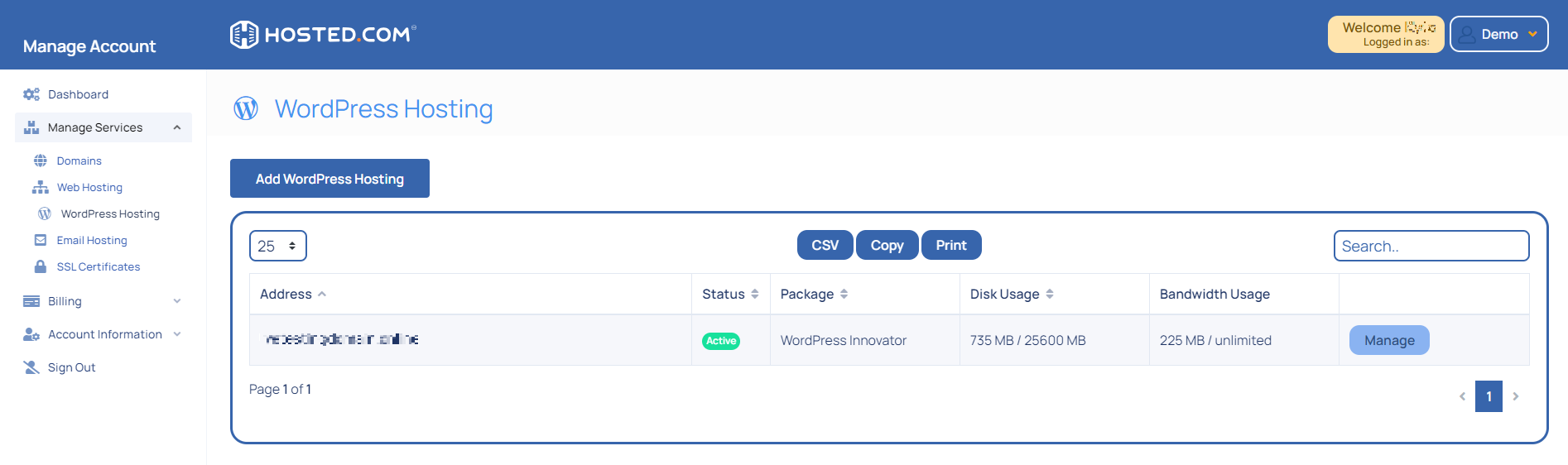Click the Page 1 of 1 text
Viewport: 1568px width, 465px height.
(280, 389)
